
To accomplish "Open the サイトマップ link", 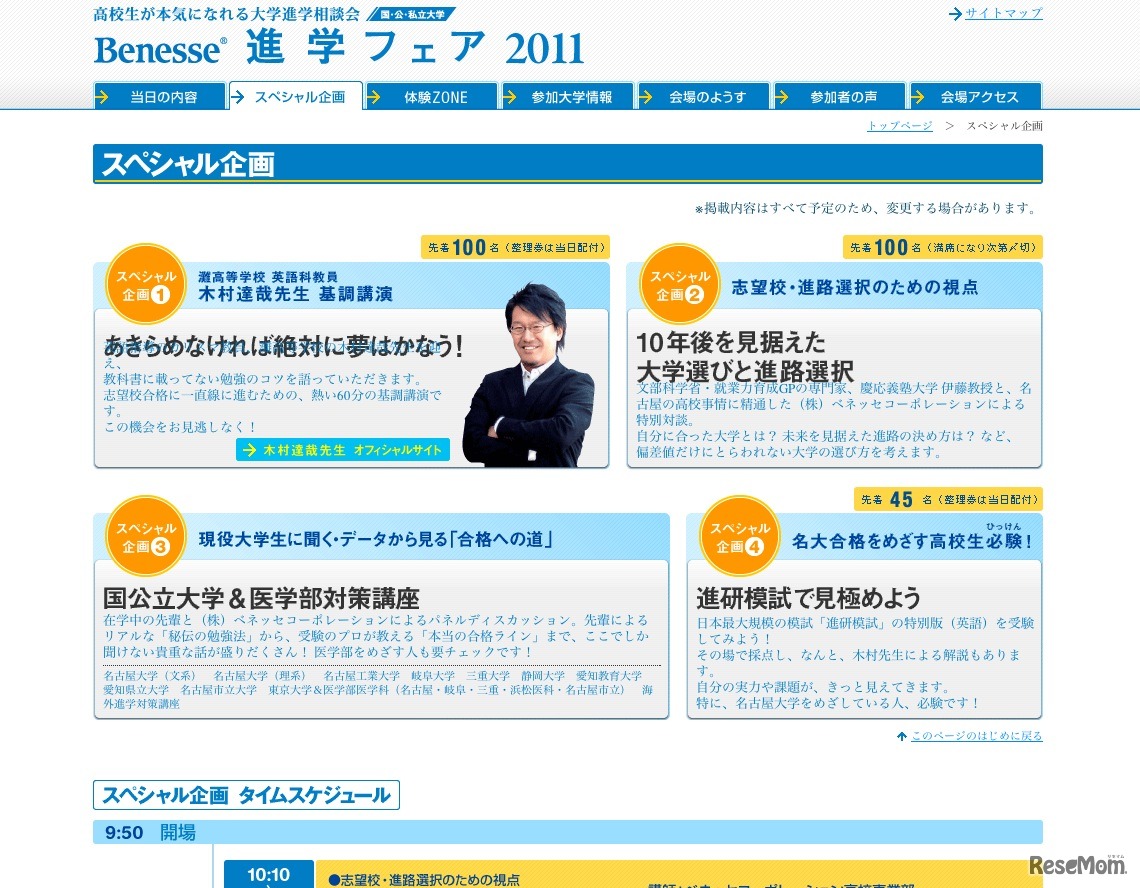I will pos(1003,13).
